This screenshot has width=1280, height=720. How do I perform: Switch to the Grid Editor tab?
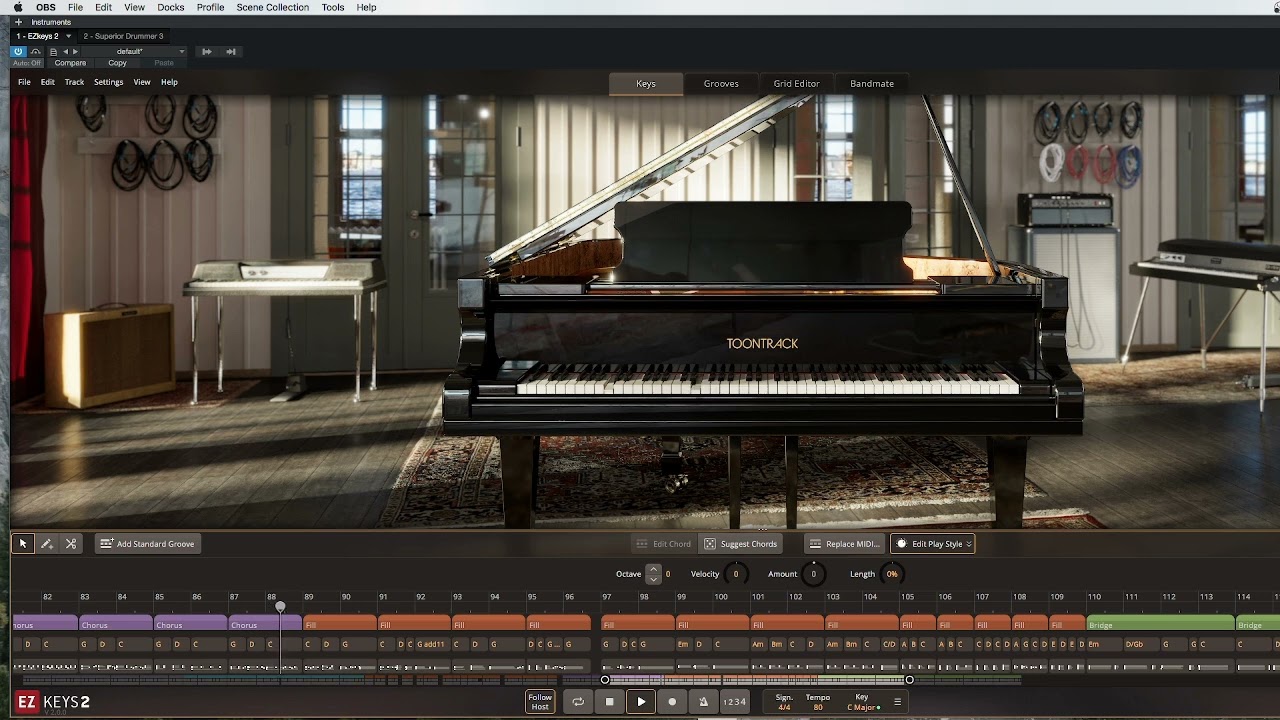pos(797,84)
